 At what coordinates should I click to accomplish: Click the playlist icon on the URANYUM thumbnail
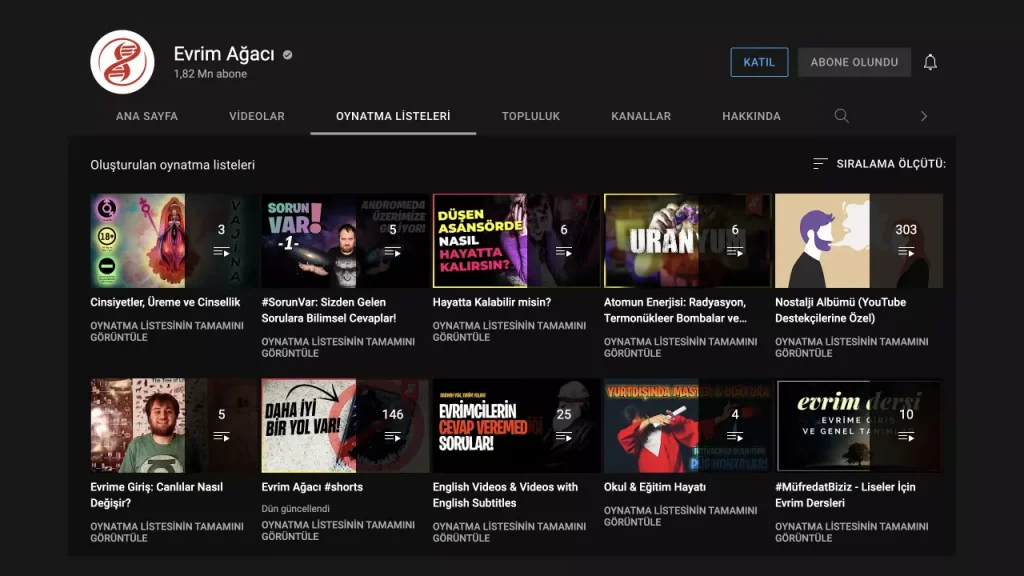735,251
